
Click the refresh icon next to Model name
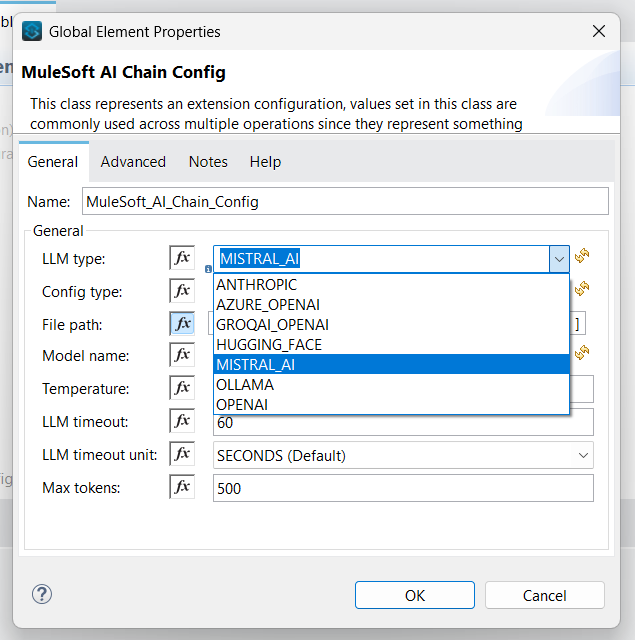(582, 352)
